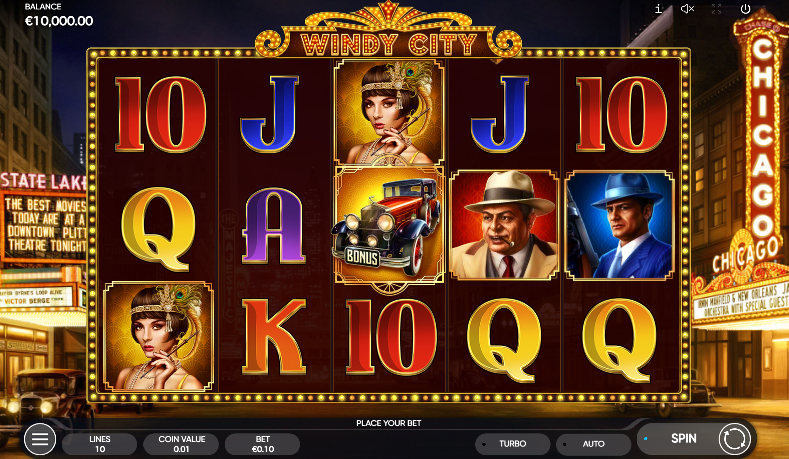Screen dimensions: 789x459
Task: Open the Auto spin option
Action: tap(594, 444)
